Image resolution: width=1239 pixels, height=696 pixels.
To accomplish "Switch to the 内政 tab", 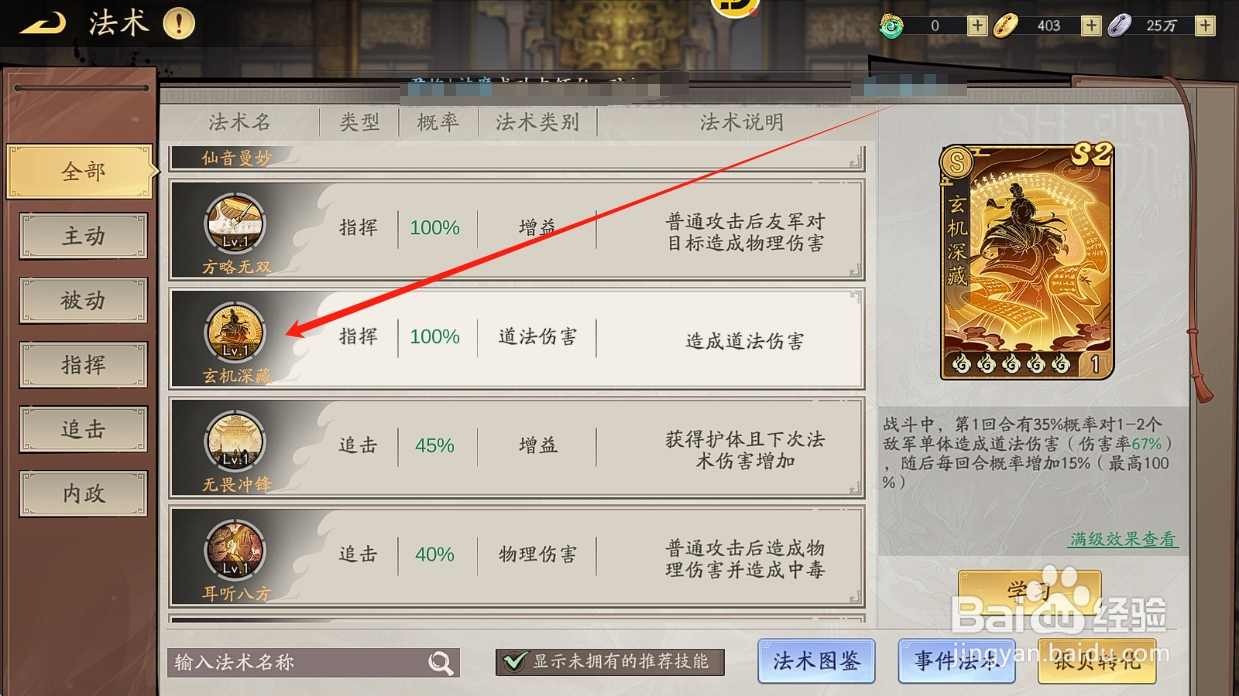I will coord(83,494).
